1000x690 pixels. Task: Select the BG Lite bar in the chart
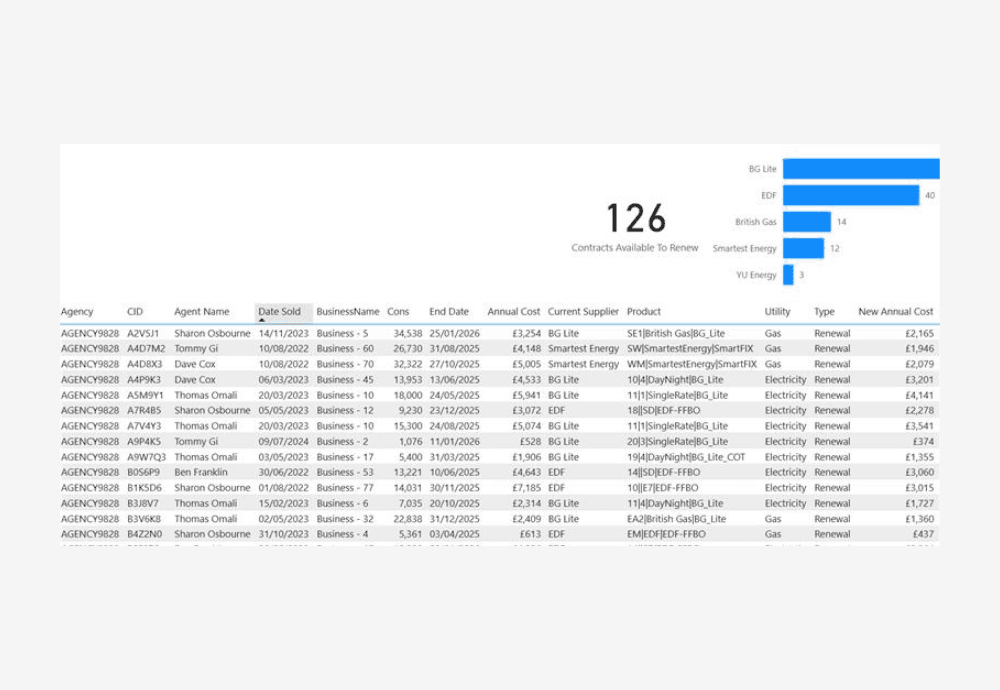(x=861, y=169)
